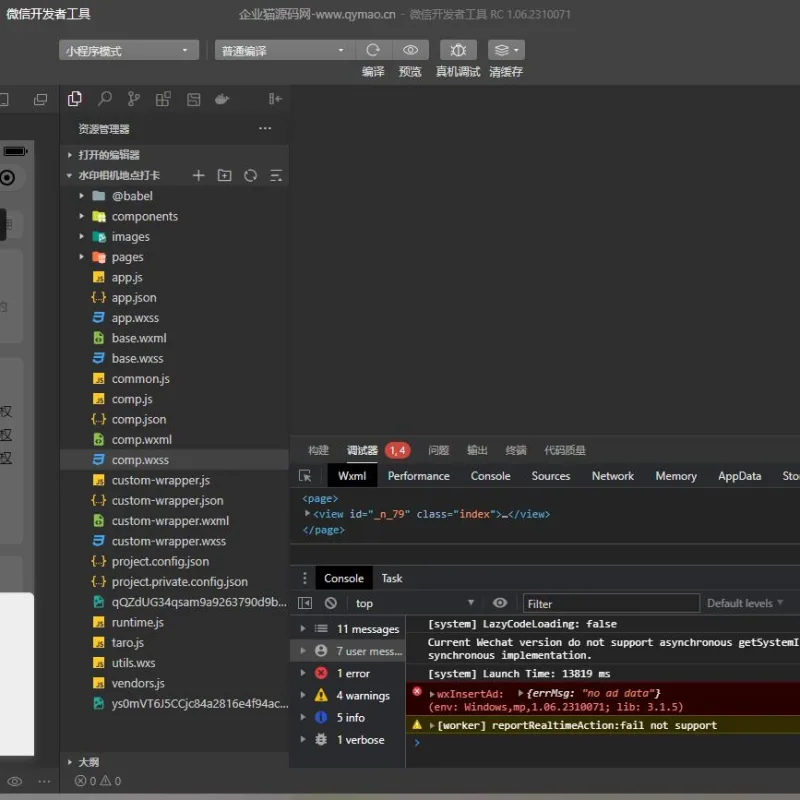
Task: Switch to the Sources tab
Action: click(551, 476)
